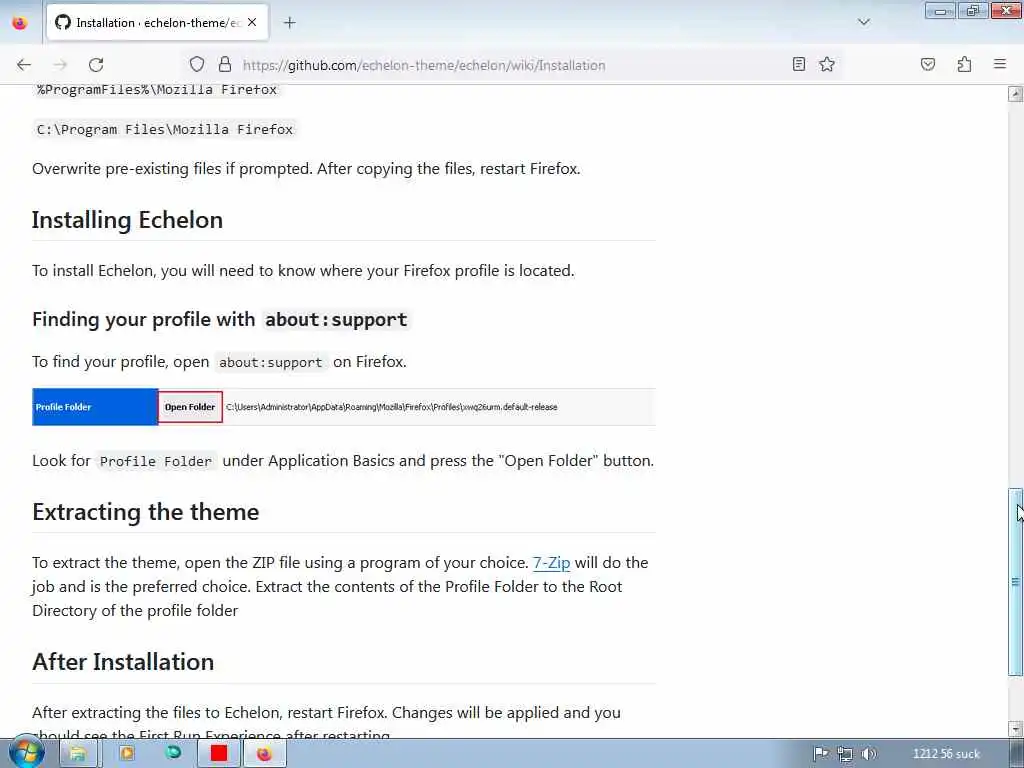Image resolution: width=1024 pixels, height=768 pixels.
Task: Open the extensions puzzle icon
Action: pos(964,64)
